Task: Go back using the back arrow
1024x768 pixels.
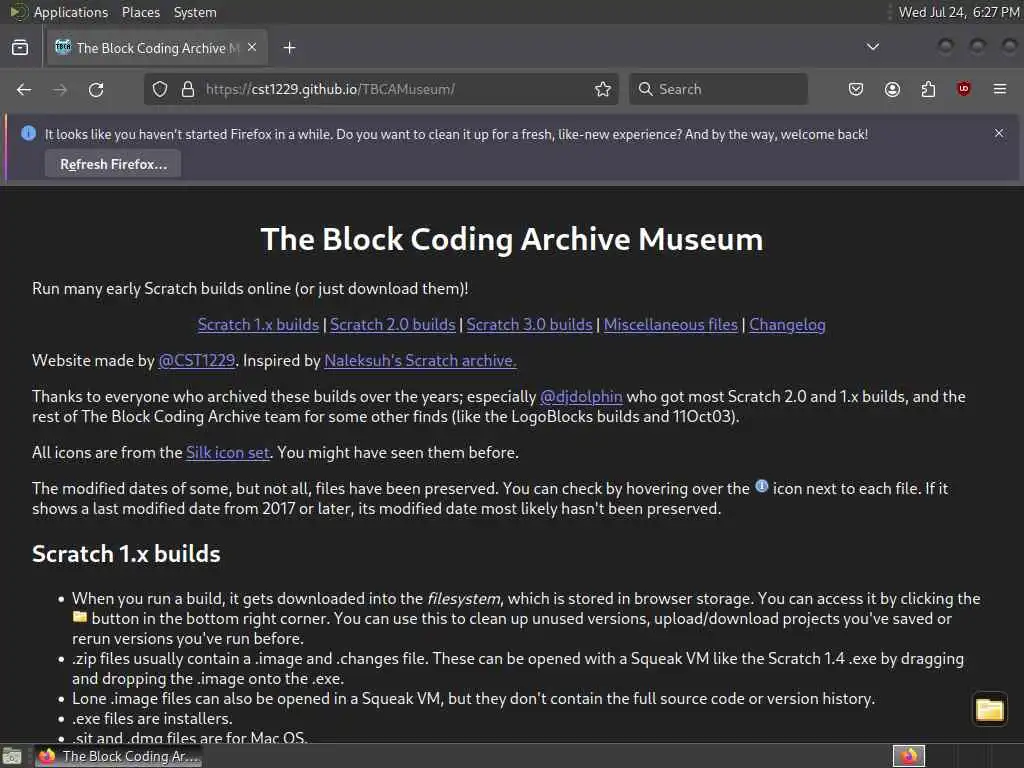Action: (24, 89)
